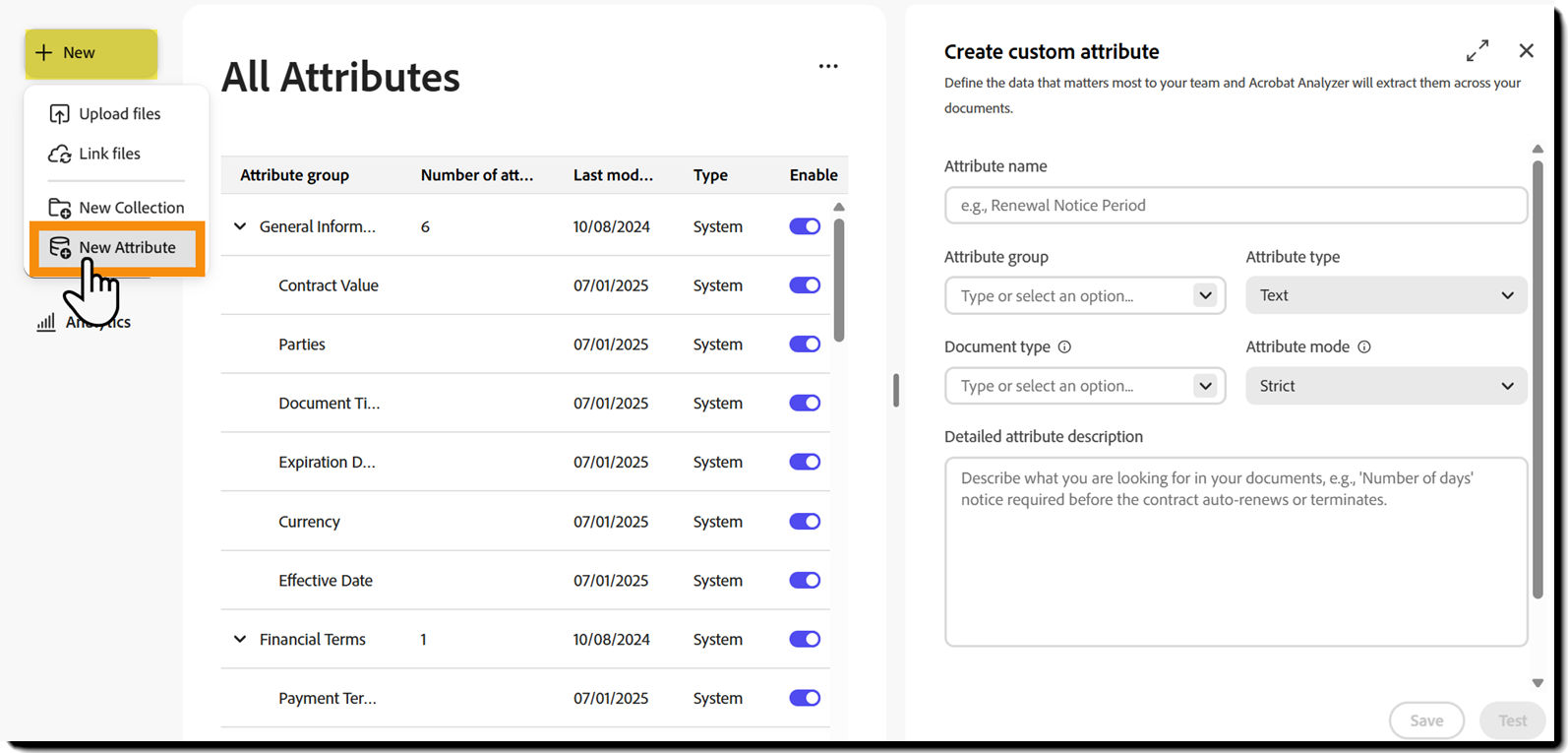Image resolution: width=1568 pixels, height=753 pixels.
Task: Toggle the Effective Date attribute switch
Action: (805, 581)
